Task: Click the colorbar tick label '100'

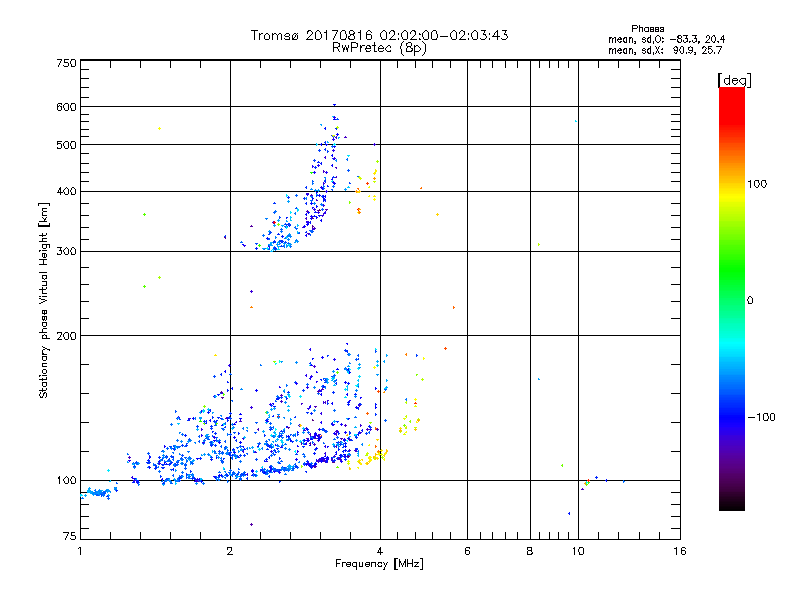Action: click(x=757, y=184)
